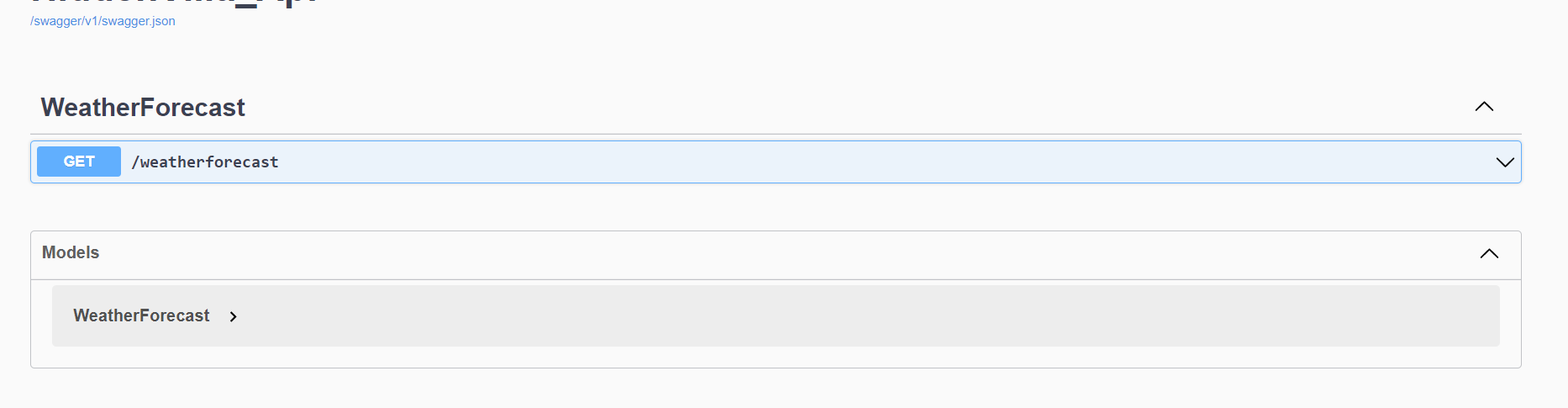Click the blue GET method badge
This screenshot has height=408, width=1568.
[x=79, y=162]
